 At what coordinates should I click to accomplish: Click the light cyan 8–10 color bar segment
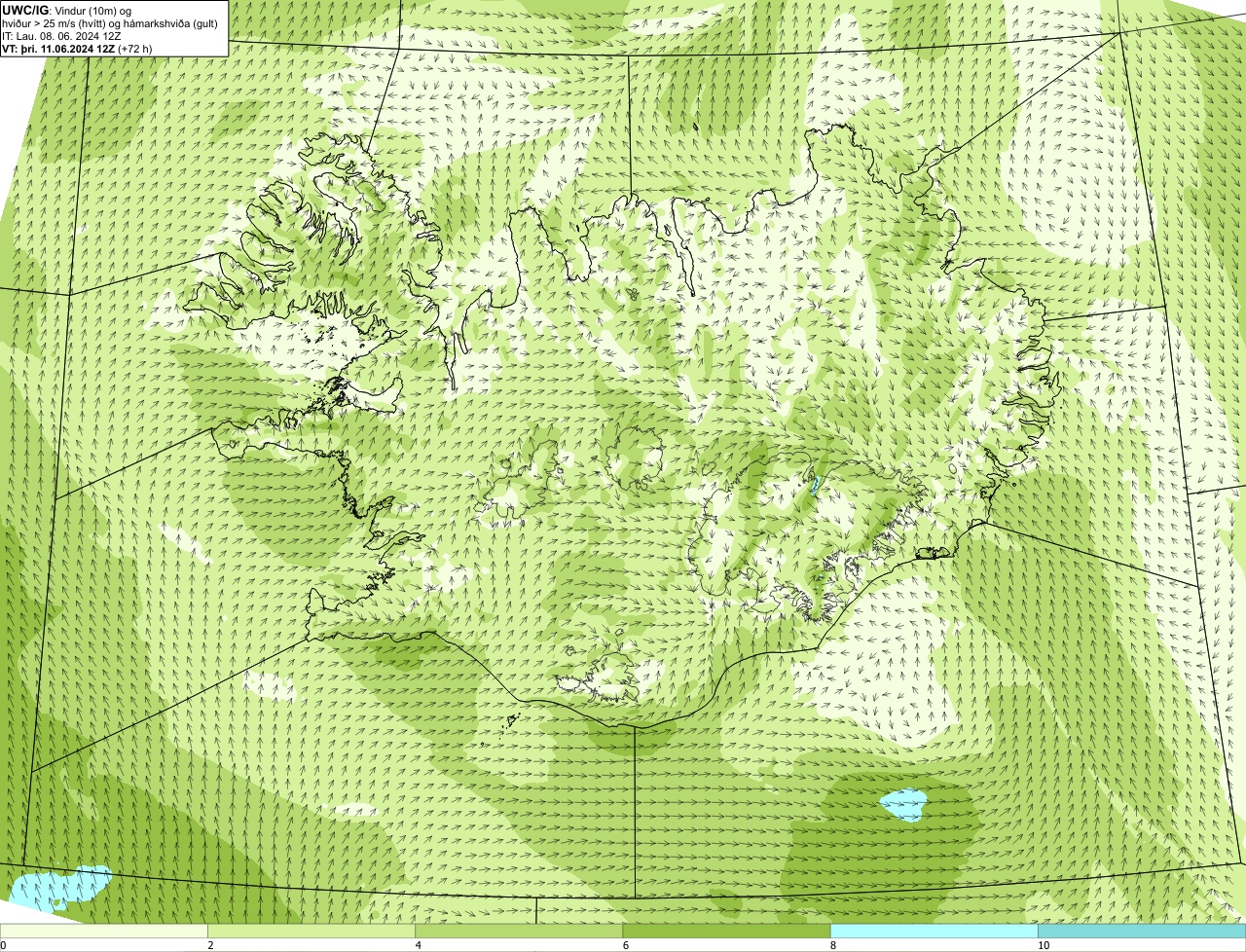[x=934, y=931]
